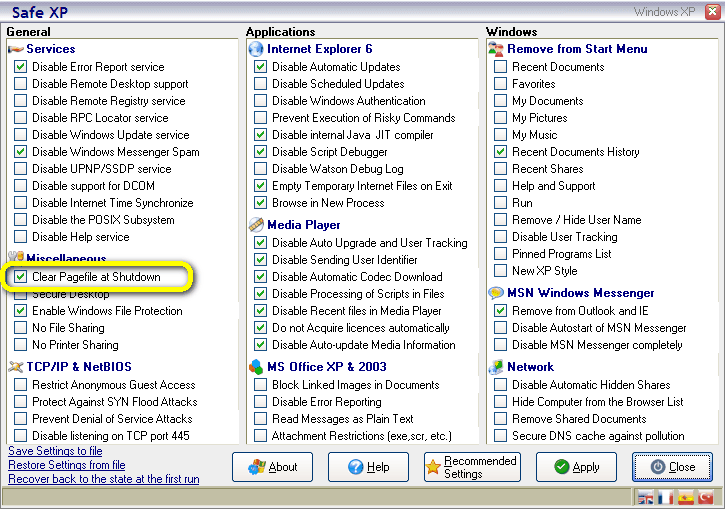725x509 pixels.
Task: Uncheck Disable Script Debugger
Action: (260, 152)
